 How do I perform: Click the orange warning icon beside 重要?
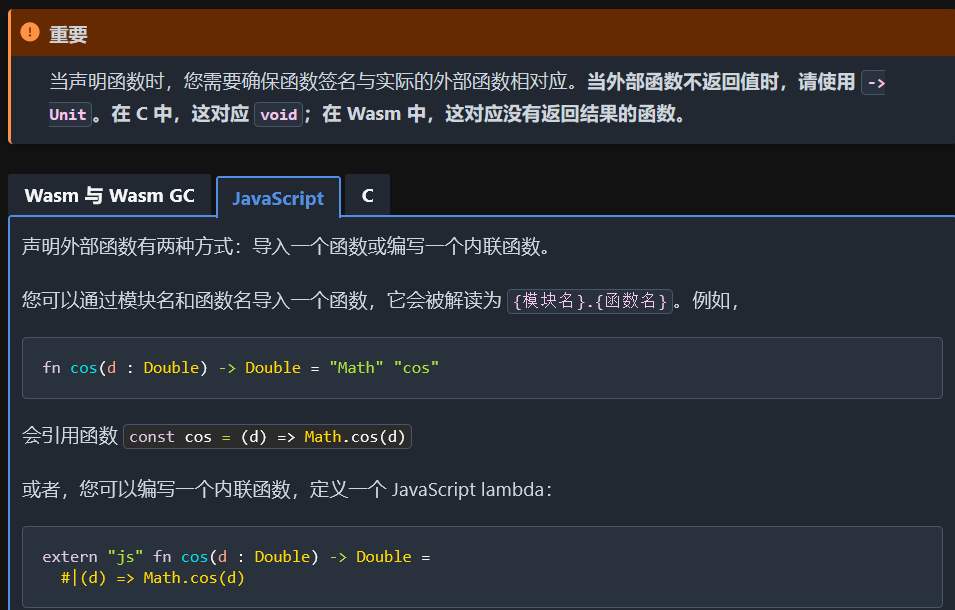coord(30,33)
